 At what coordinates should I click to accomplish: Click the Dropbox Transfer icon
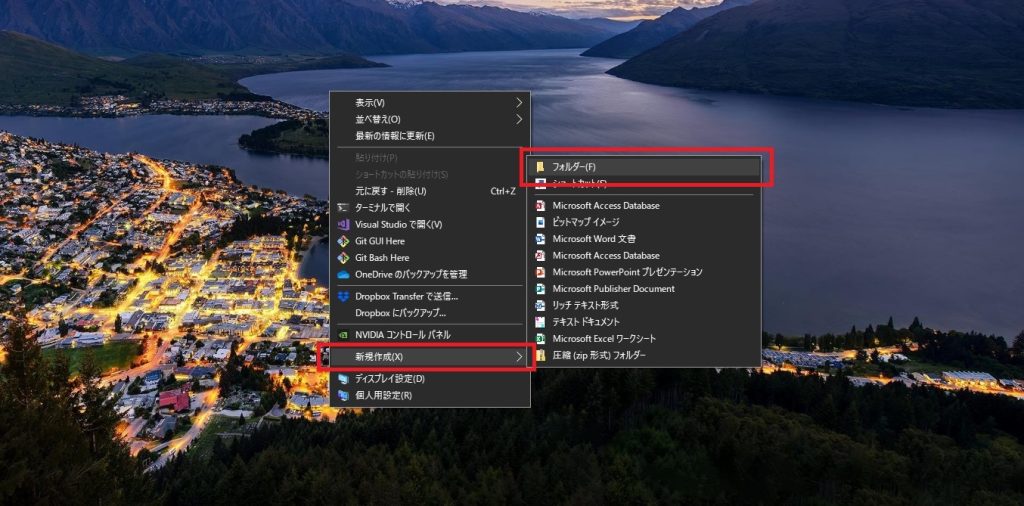(x=343, y=296)
